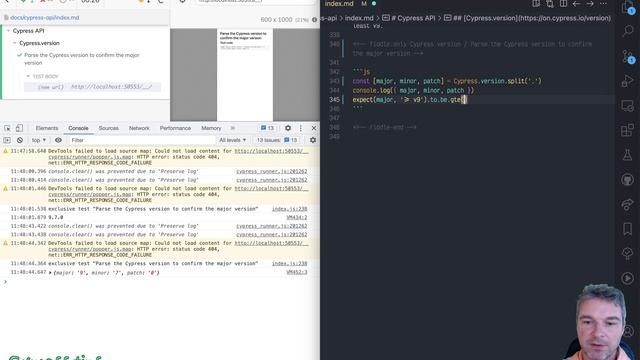Click the console.log line 344 in editor
The height and width of the screenshot is (360, 640).
pos(413,90)
